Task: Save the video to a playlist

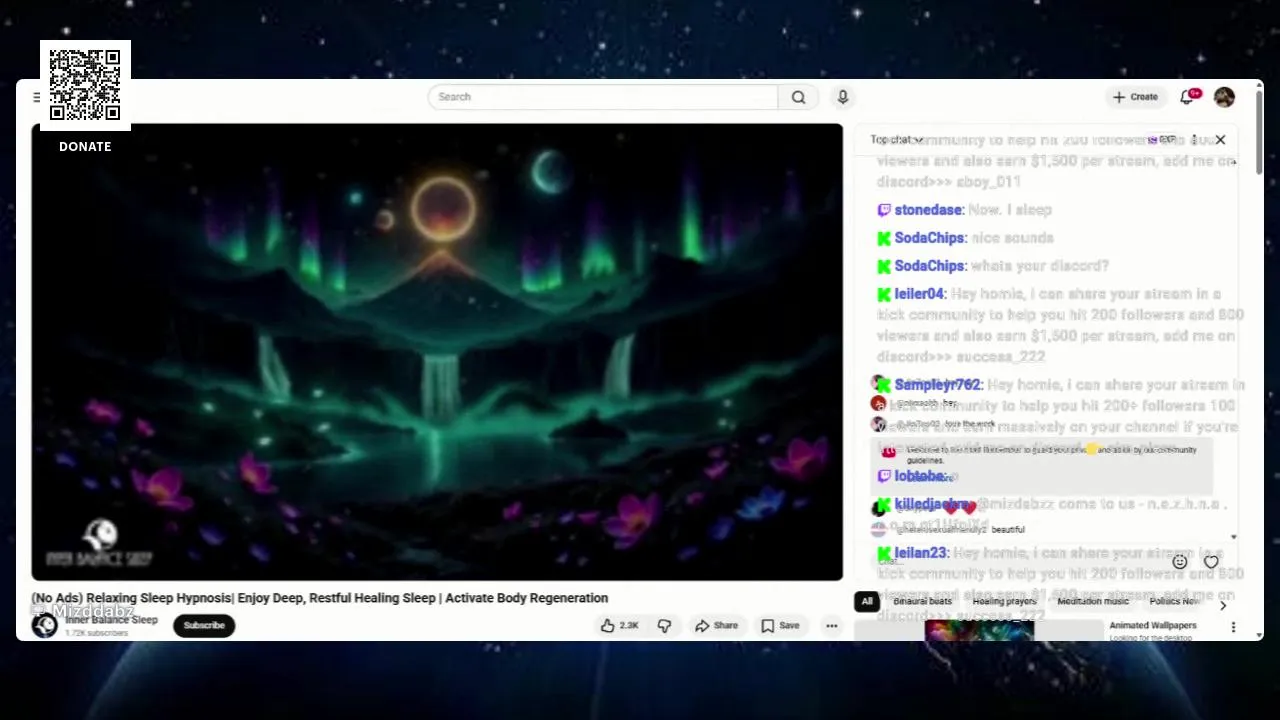Action: coord(780,626)
